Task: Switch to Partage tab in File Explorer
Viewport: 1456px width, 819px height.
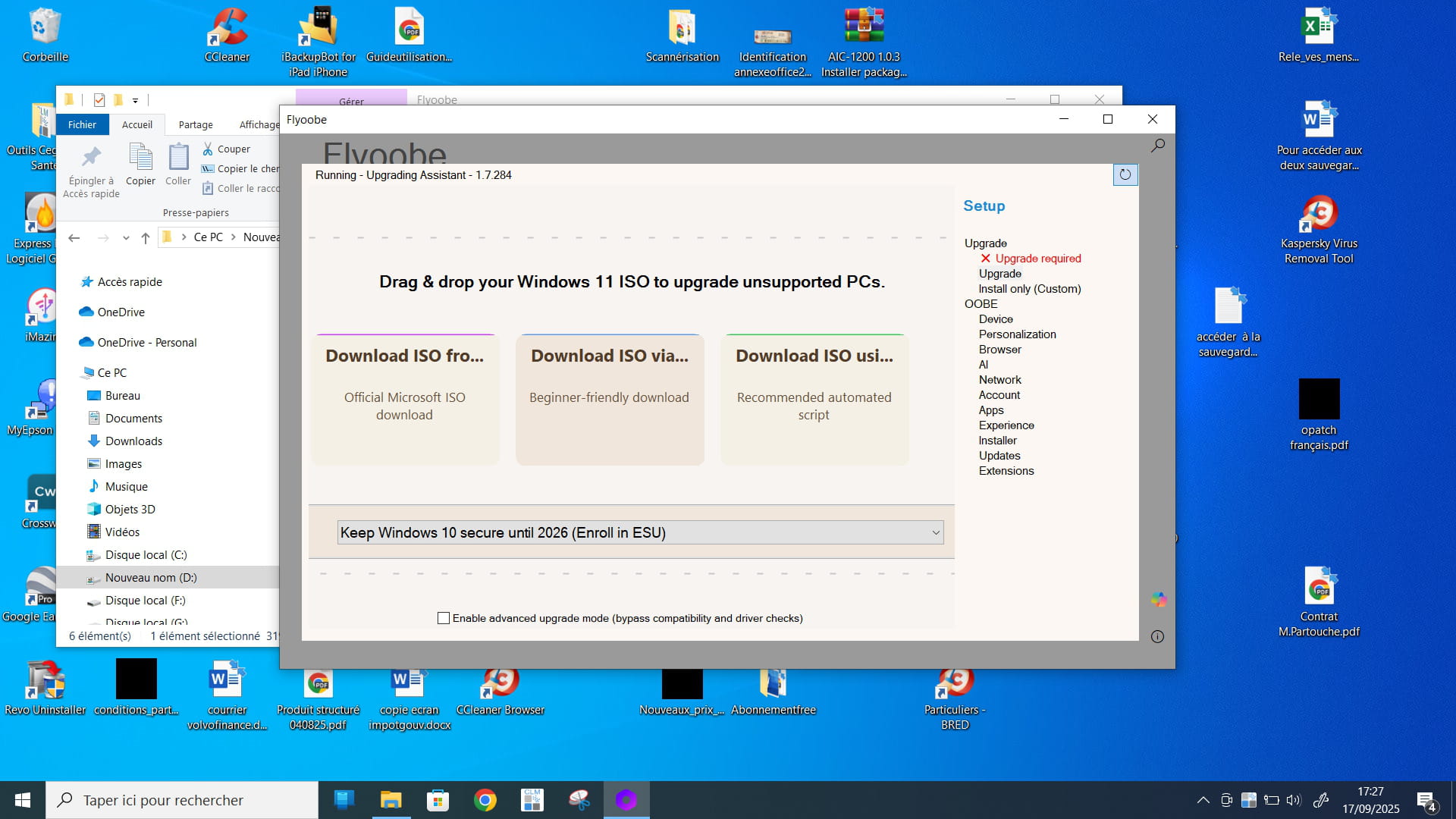Action: tap(196, 124)
